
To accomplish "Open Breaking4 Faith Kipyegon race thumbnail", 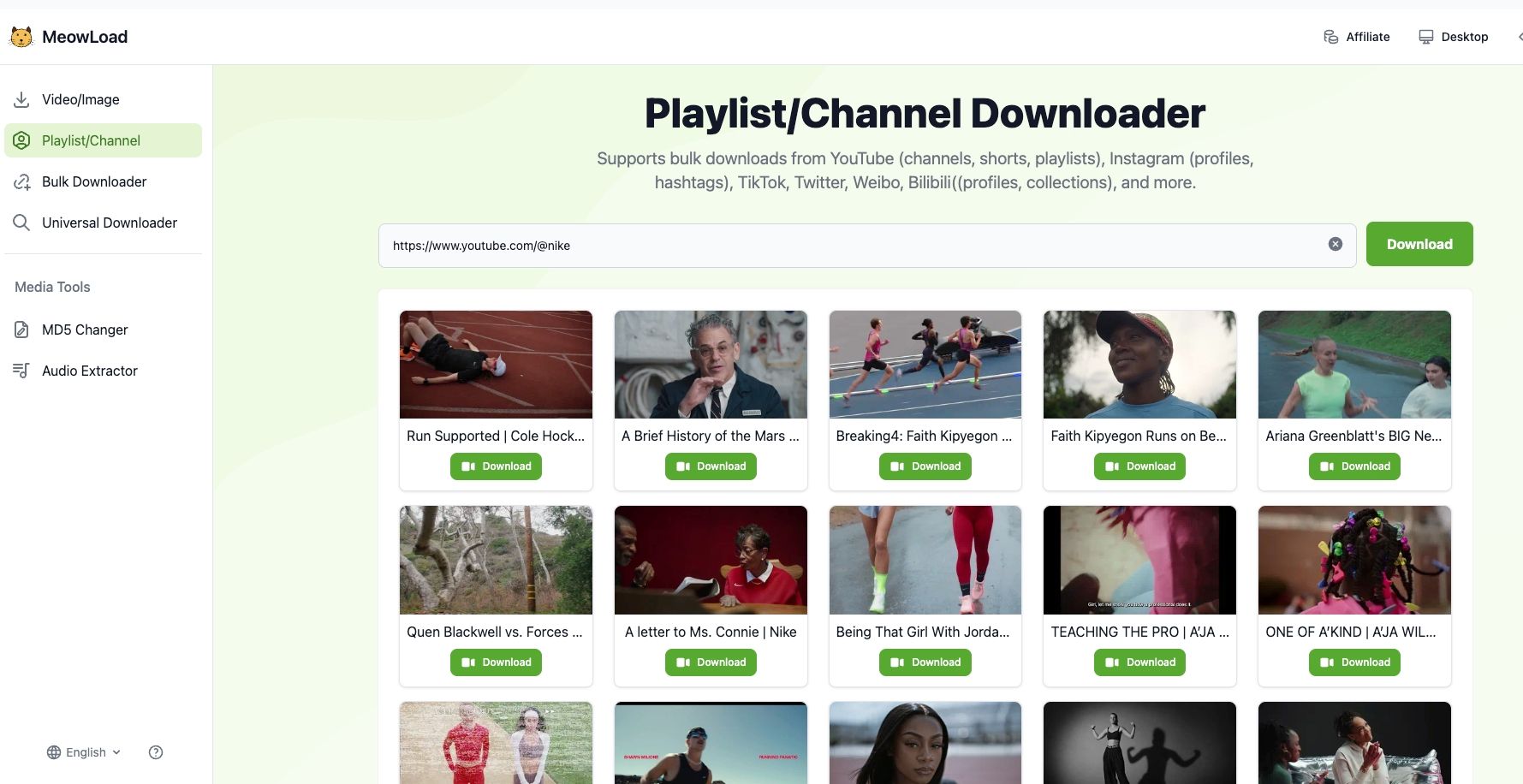I will coord(925,365).
